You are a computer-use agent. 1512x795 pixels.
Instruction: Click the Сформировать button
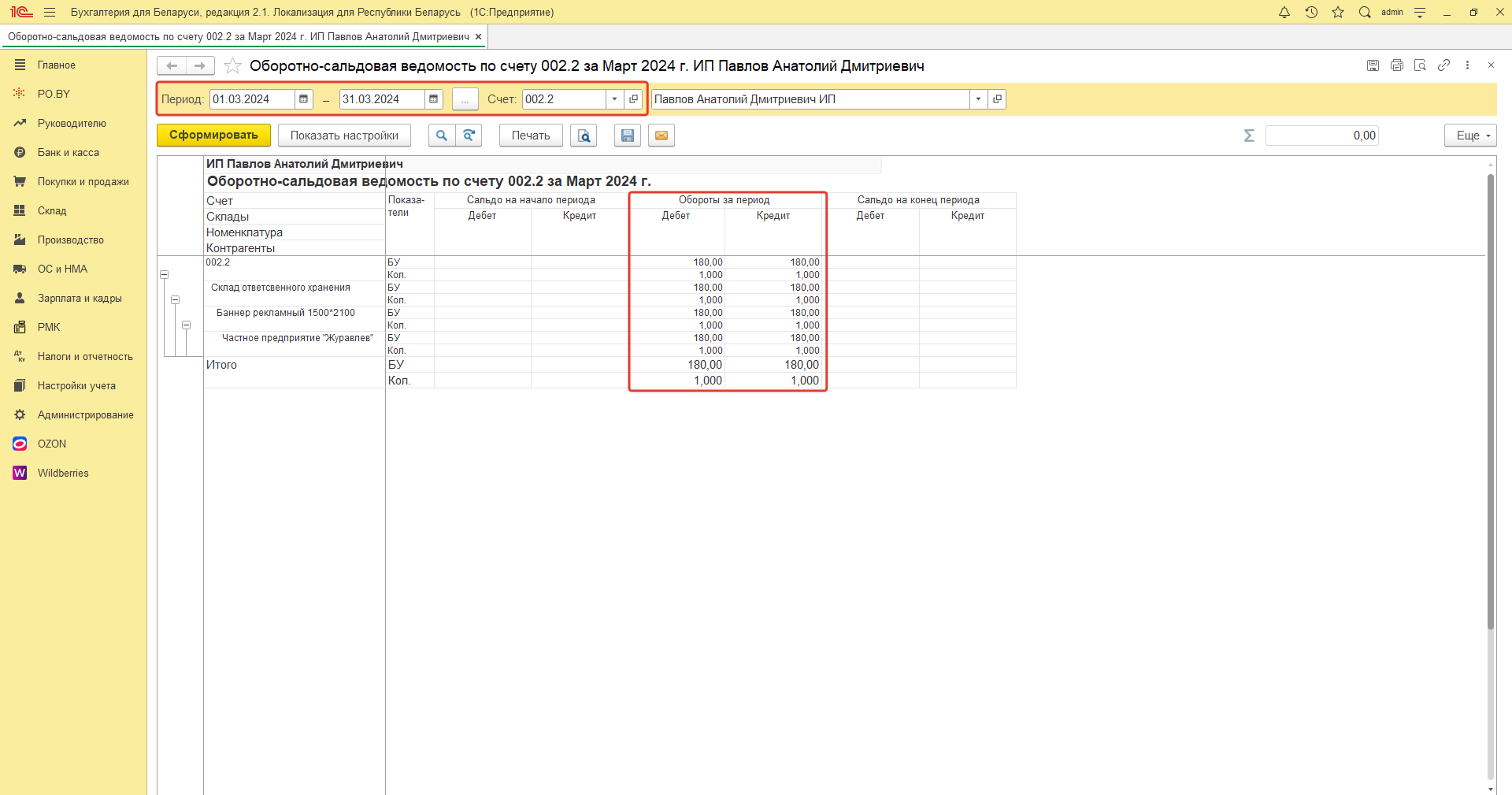213,136
